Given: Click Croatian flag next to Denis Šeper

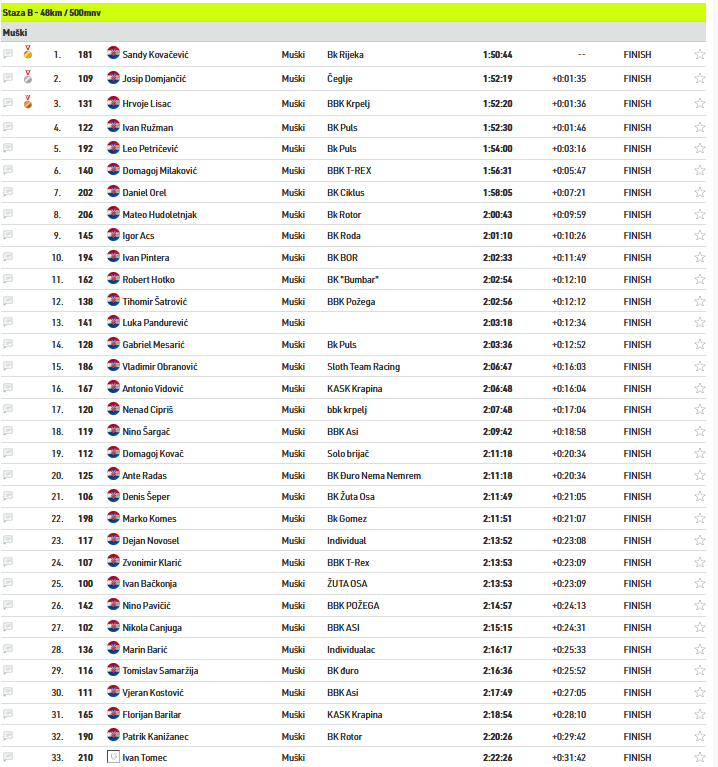Looking at the screenshot, I should 113,496.
